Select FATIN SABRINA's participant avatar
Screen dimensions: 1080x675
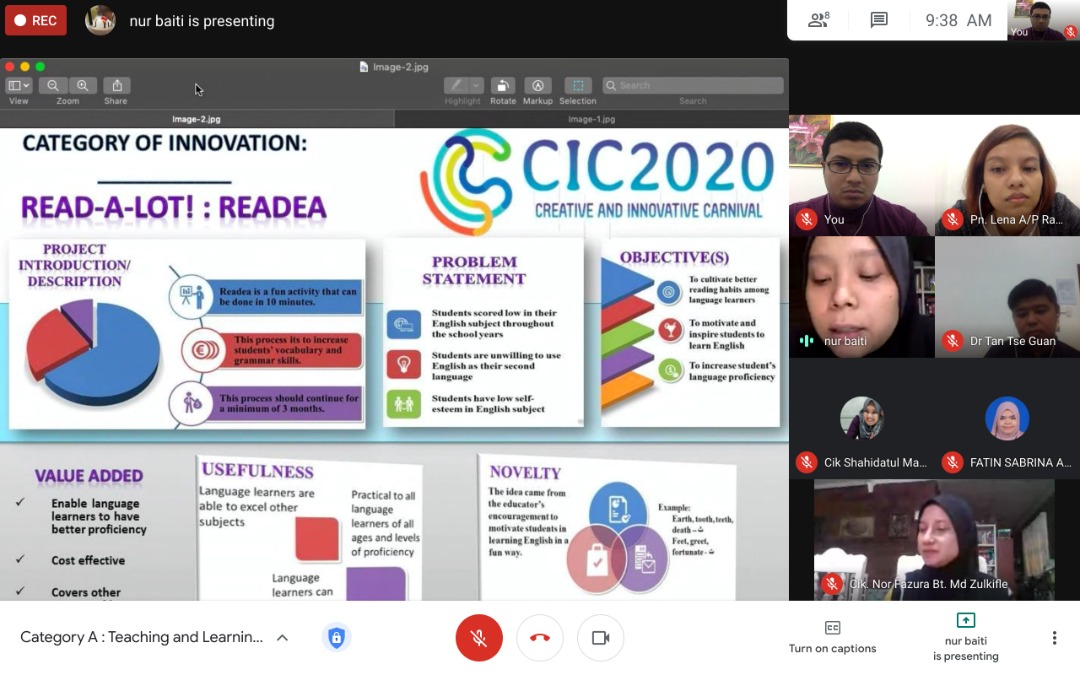pyautogui.click(x=1007, y=418)
